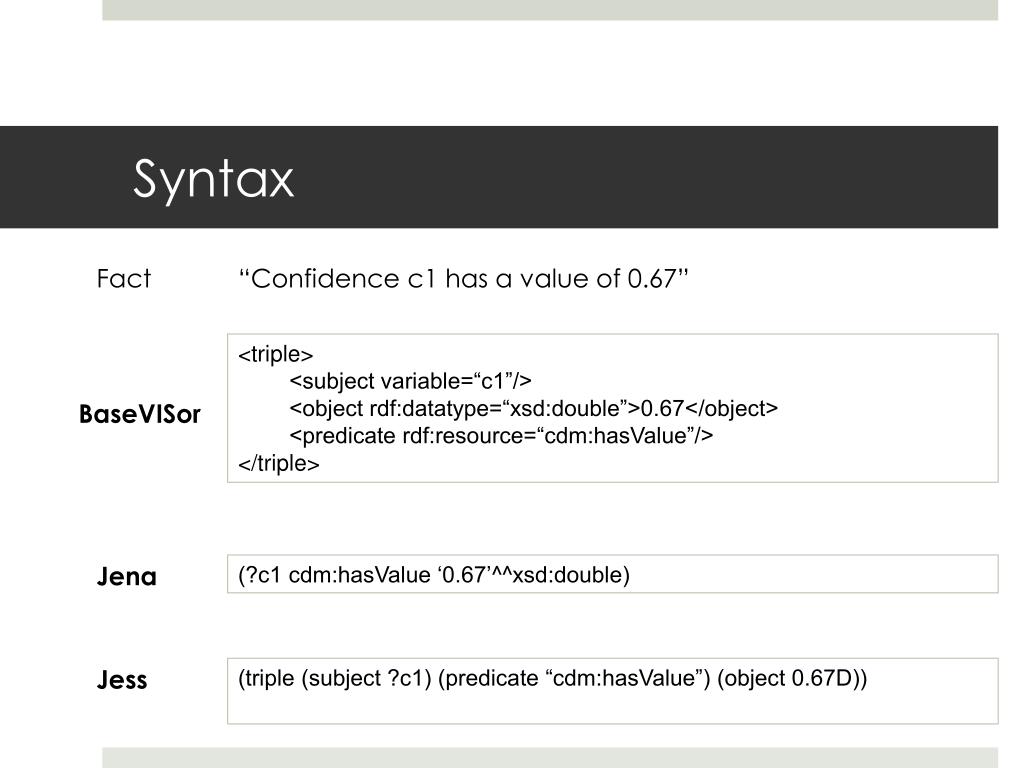Viewport: 1024px width, 768px height.
Task: Click the Jena label
Action: pos(127,577)
